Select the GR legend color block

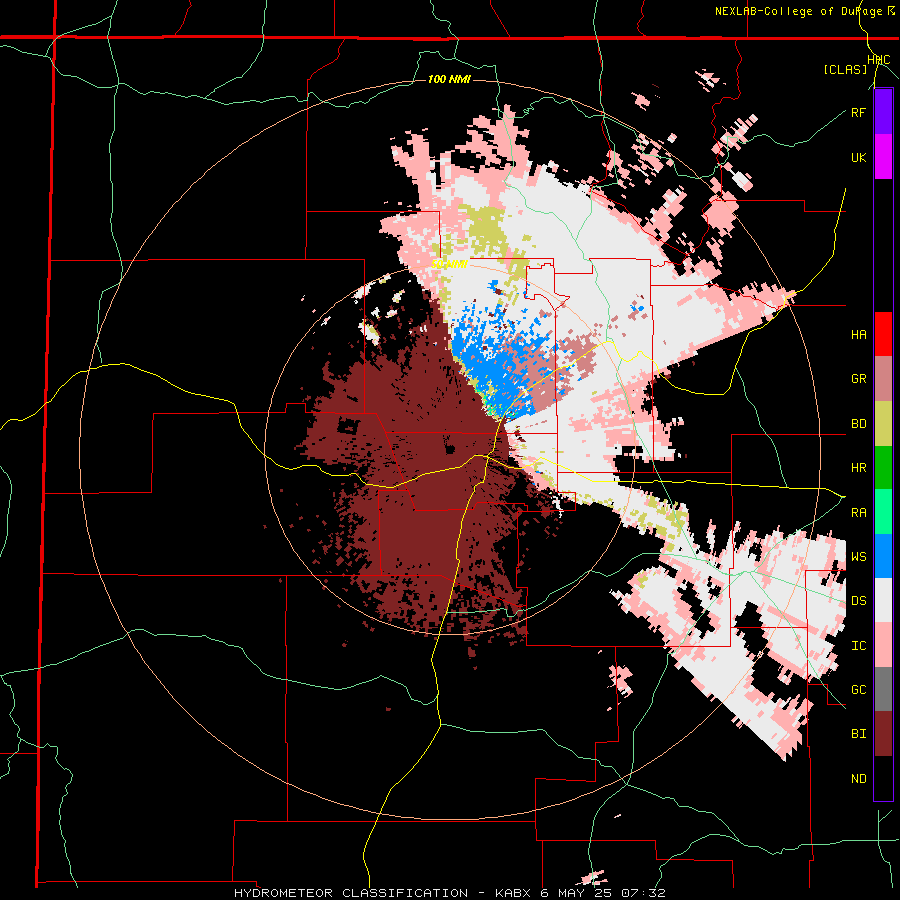click(x=883, y=379)
